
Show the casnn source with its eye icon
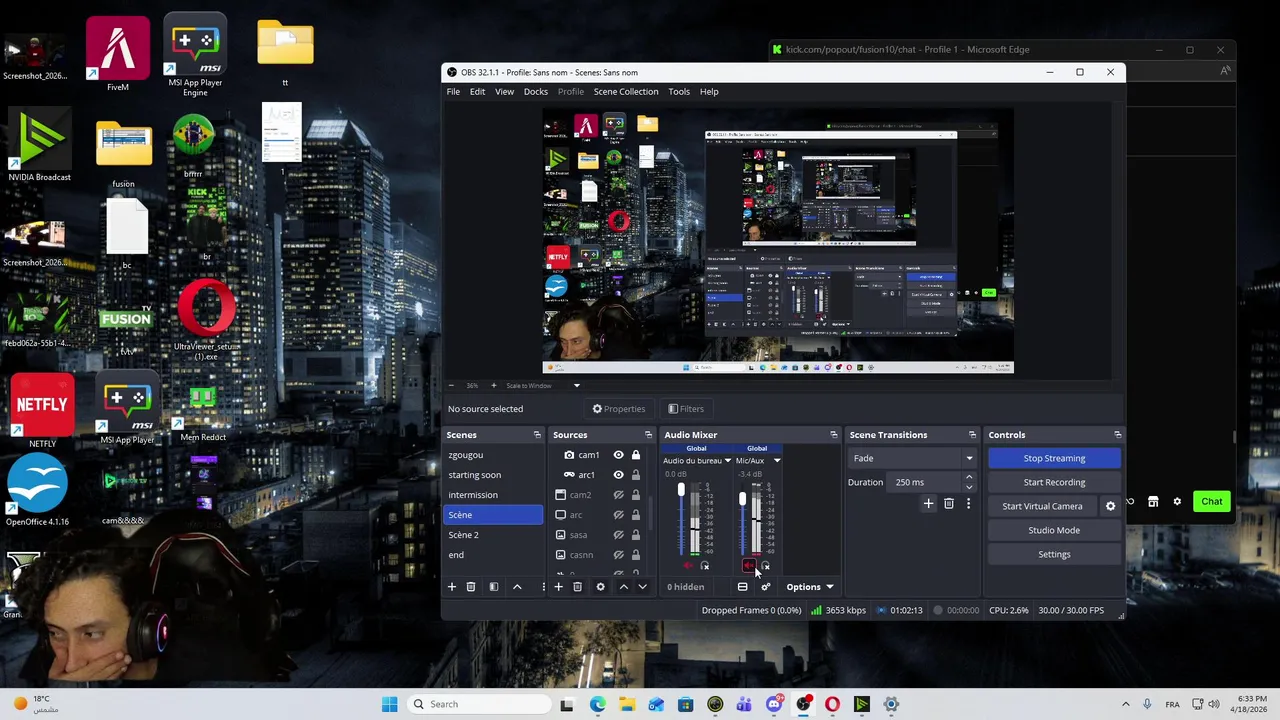(618, 555)
